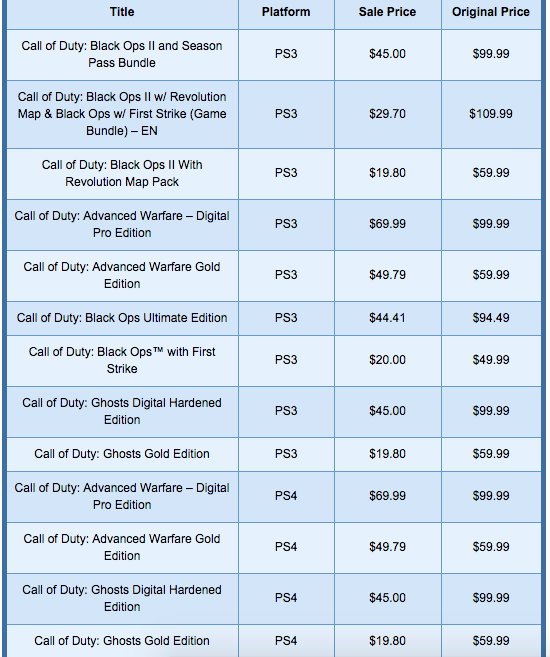The width and height of the screenshot is (550, 657).
Task: Click PS4 platform cell for Advanced Warfare Gold
Action: (x=286, y=547)
